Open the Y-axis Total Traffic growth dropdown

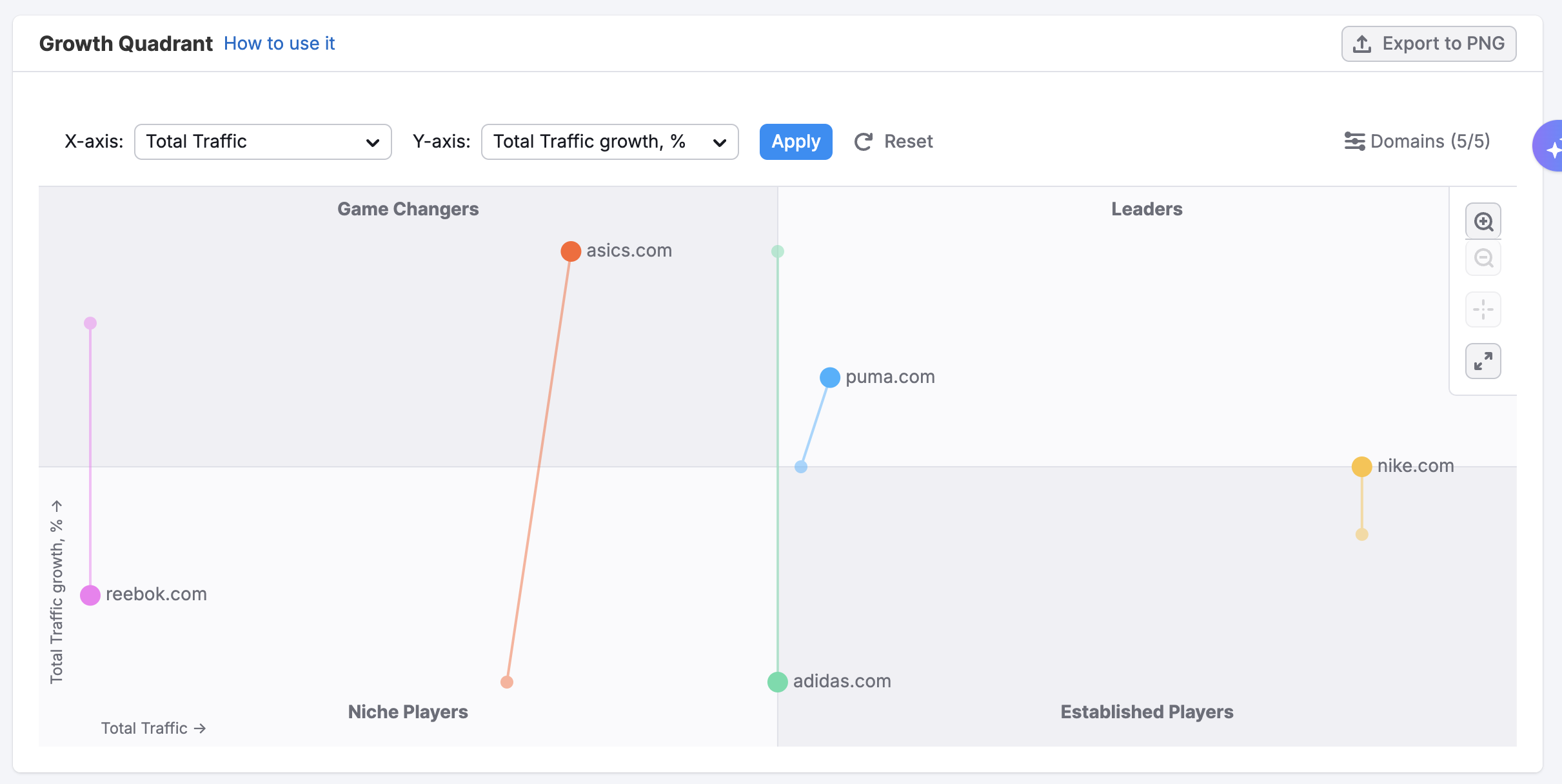[609, 142]
